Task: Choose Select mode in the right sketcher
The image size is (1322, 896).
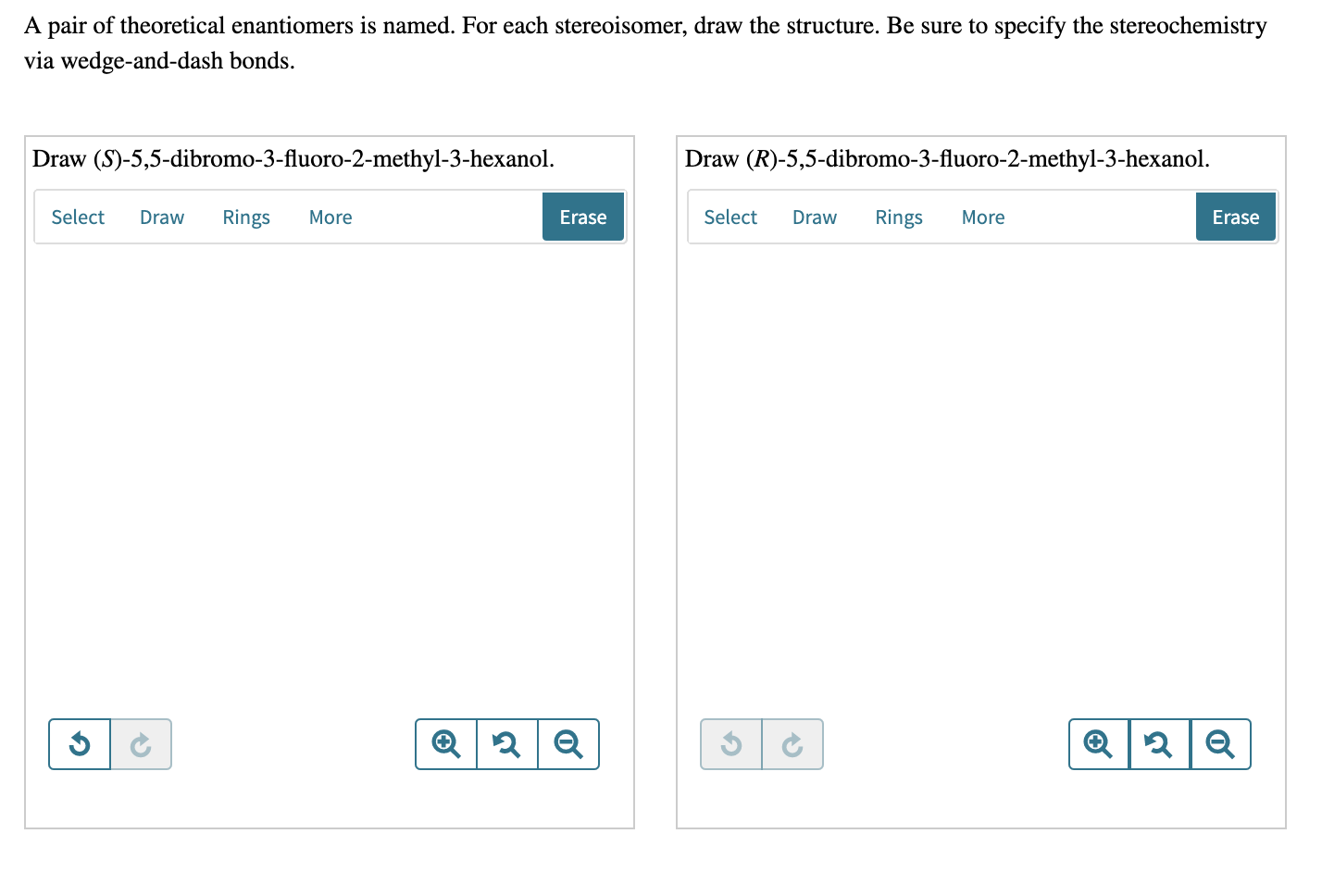Action: coord(730,217)
